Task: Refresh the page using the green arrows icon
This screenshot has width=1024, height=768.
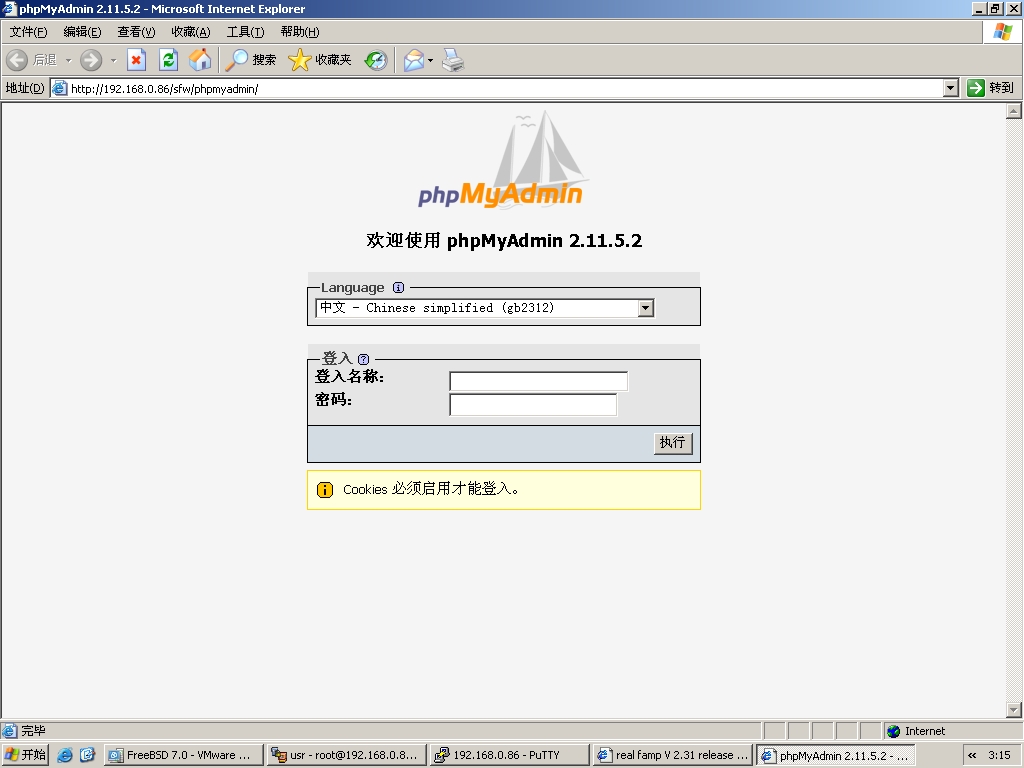Action: pos(168,60)
